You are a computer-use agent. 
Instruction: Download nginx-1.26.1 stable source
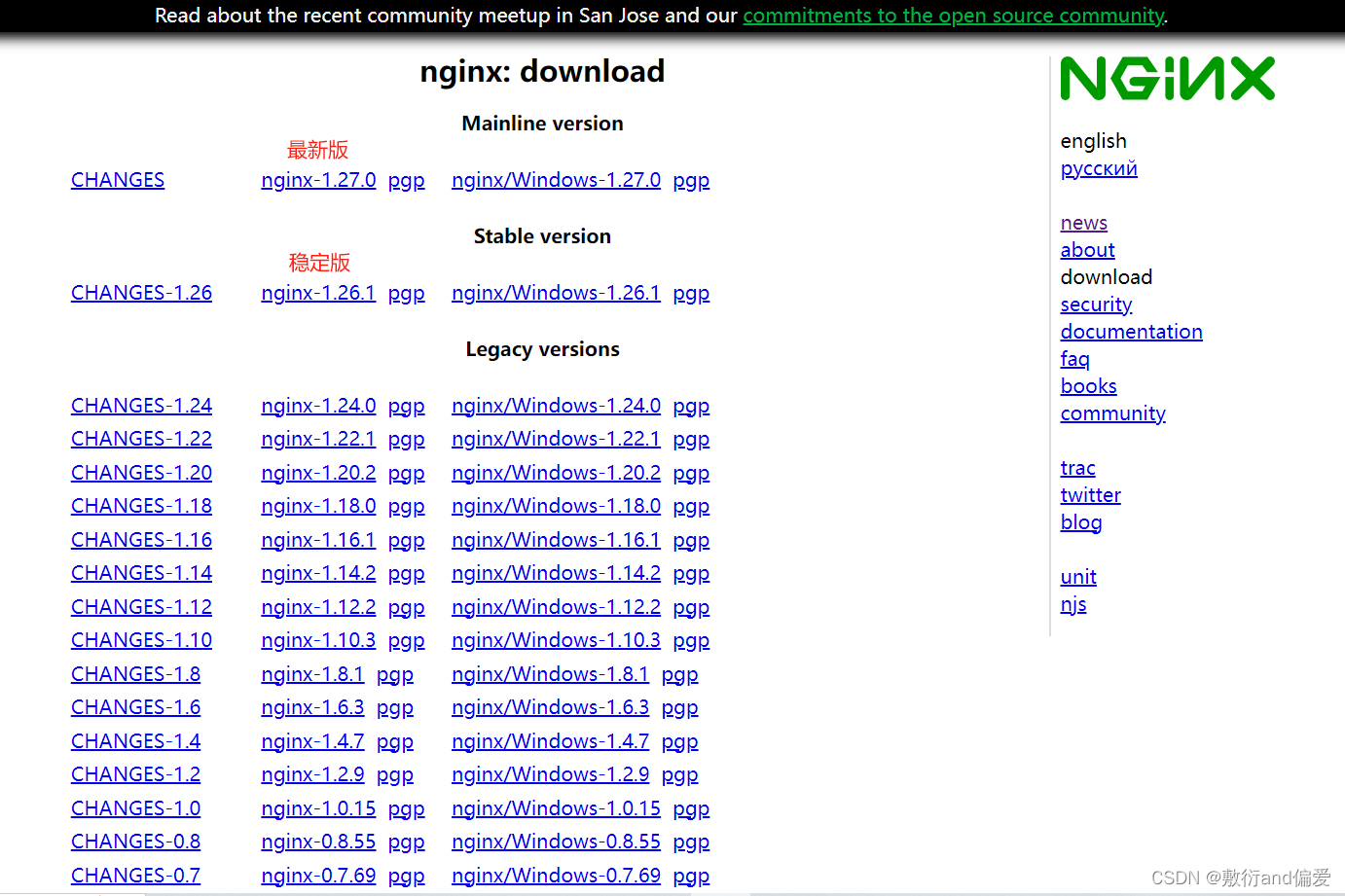tap(318, 293)
